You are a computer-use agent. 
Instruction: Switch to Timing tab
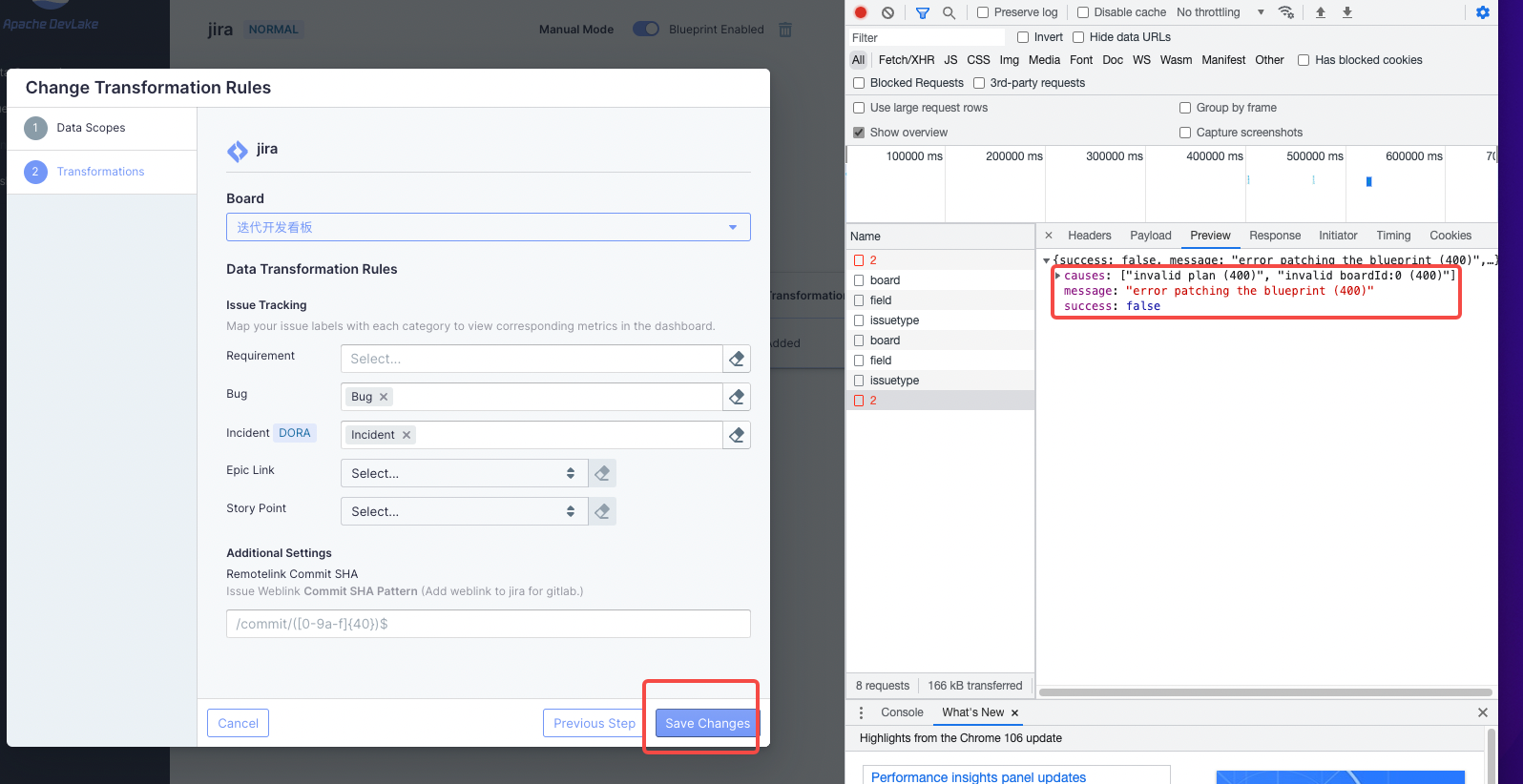(x=1393, y=236)
